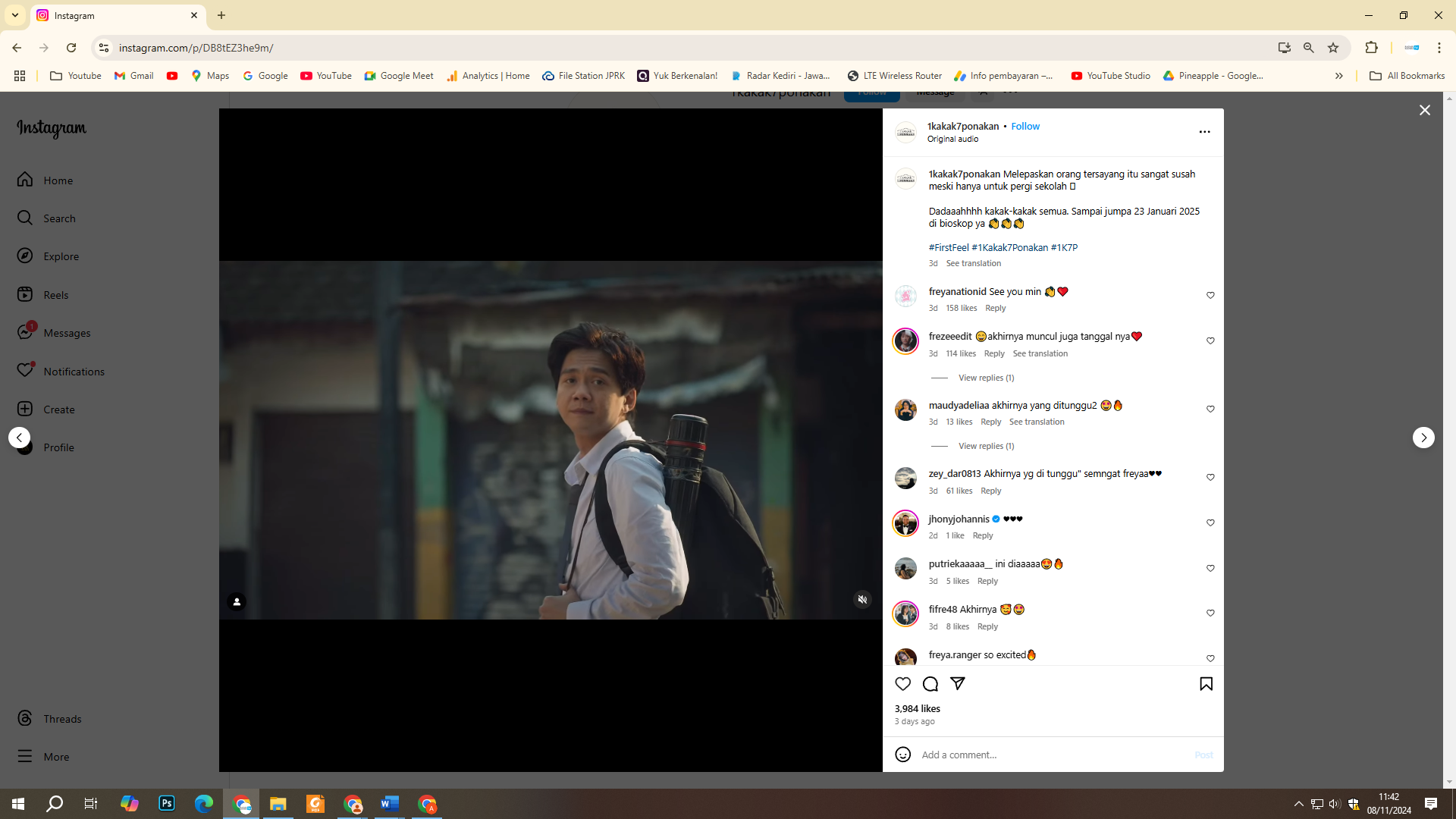Reload the page in Chrome
The height and width of the screenshot is (819, 1456).
[71, 48]
